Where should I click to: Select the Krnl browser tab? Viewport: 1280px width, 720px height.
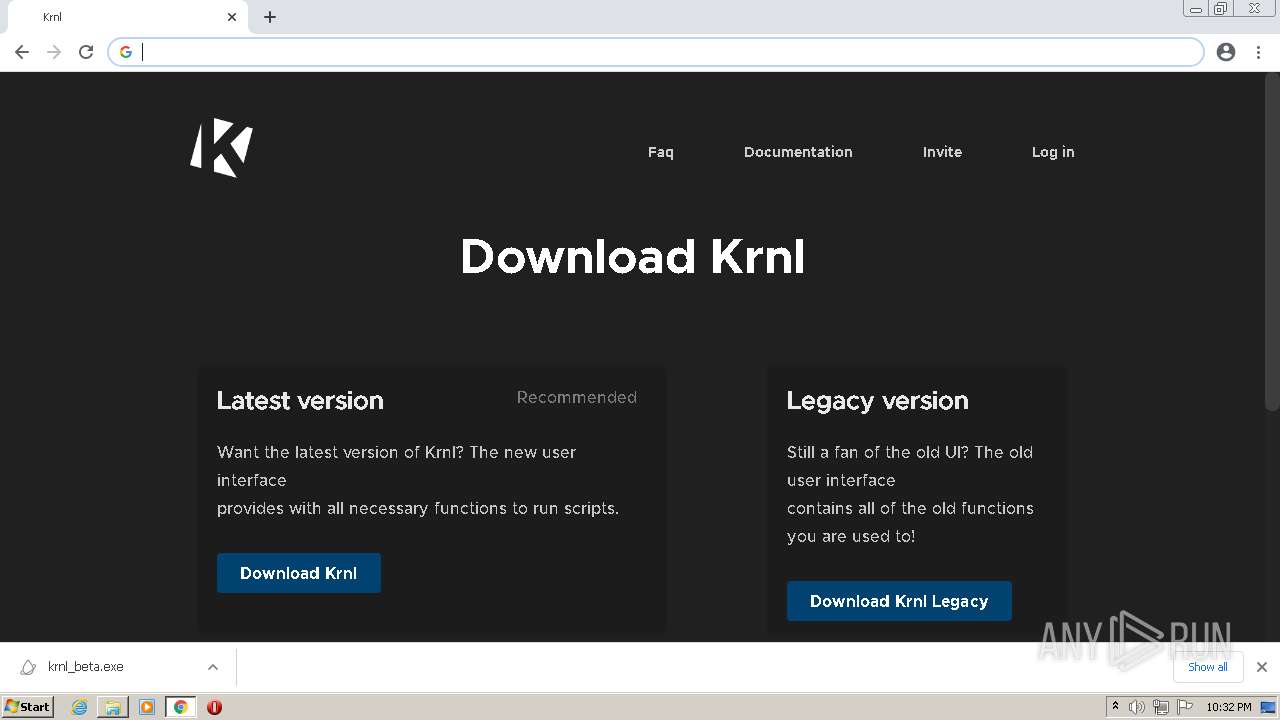(x=127, y=17)
